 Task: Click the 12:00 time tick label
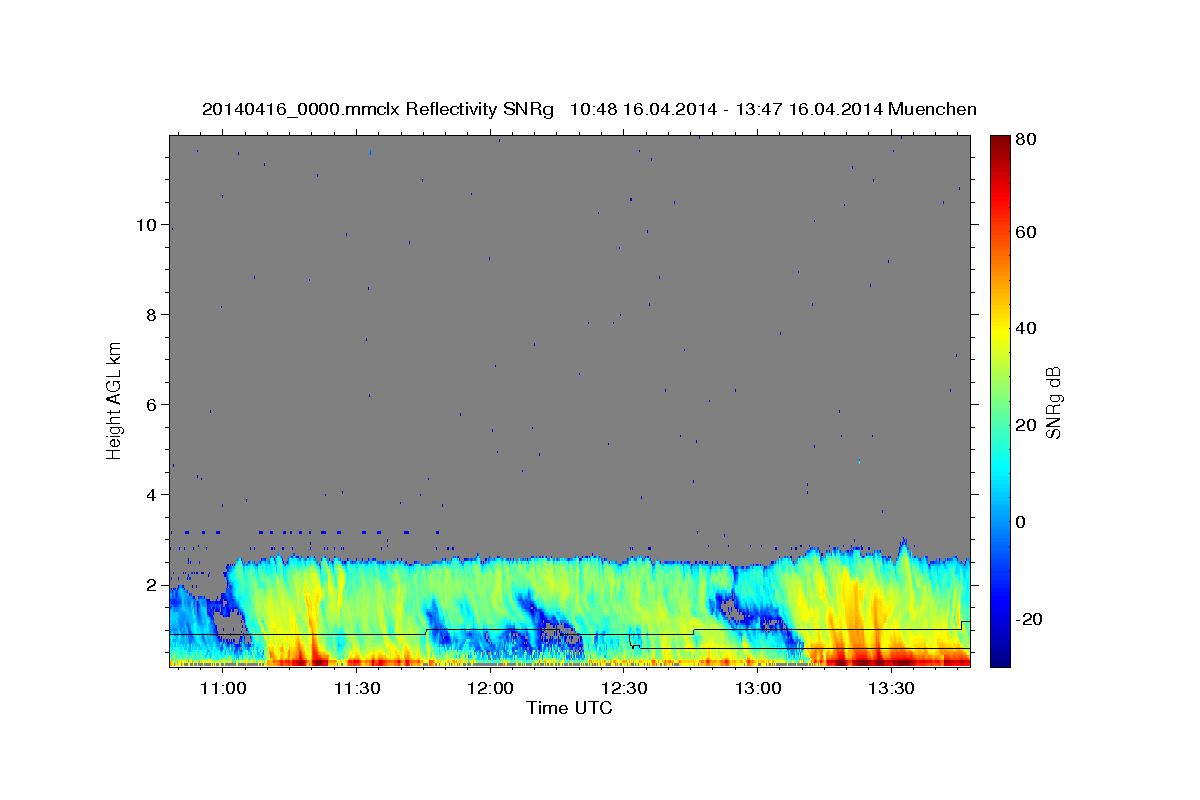pyautogui.click(x=491, y=689)
